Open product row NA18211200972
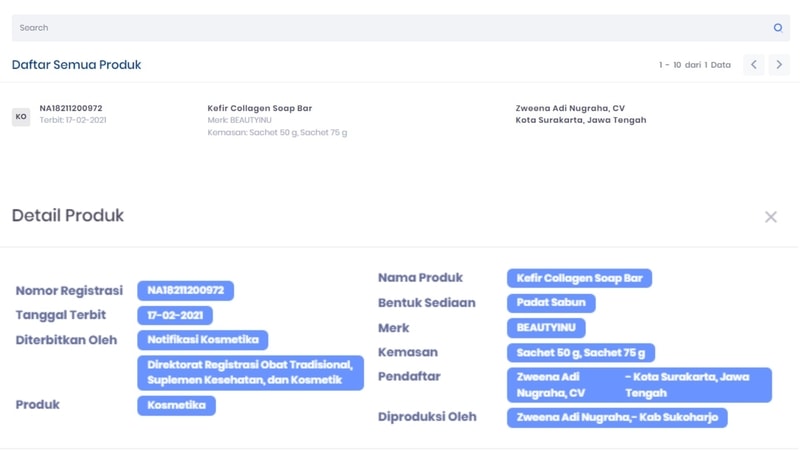The height and width of the screenshot is (450, 800). 71,109
